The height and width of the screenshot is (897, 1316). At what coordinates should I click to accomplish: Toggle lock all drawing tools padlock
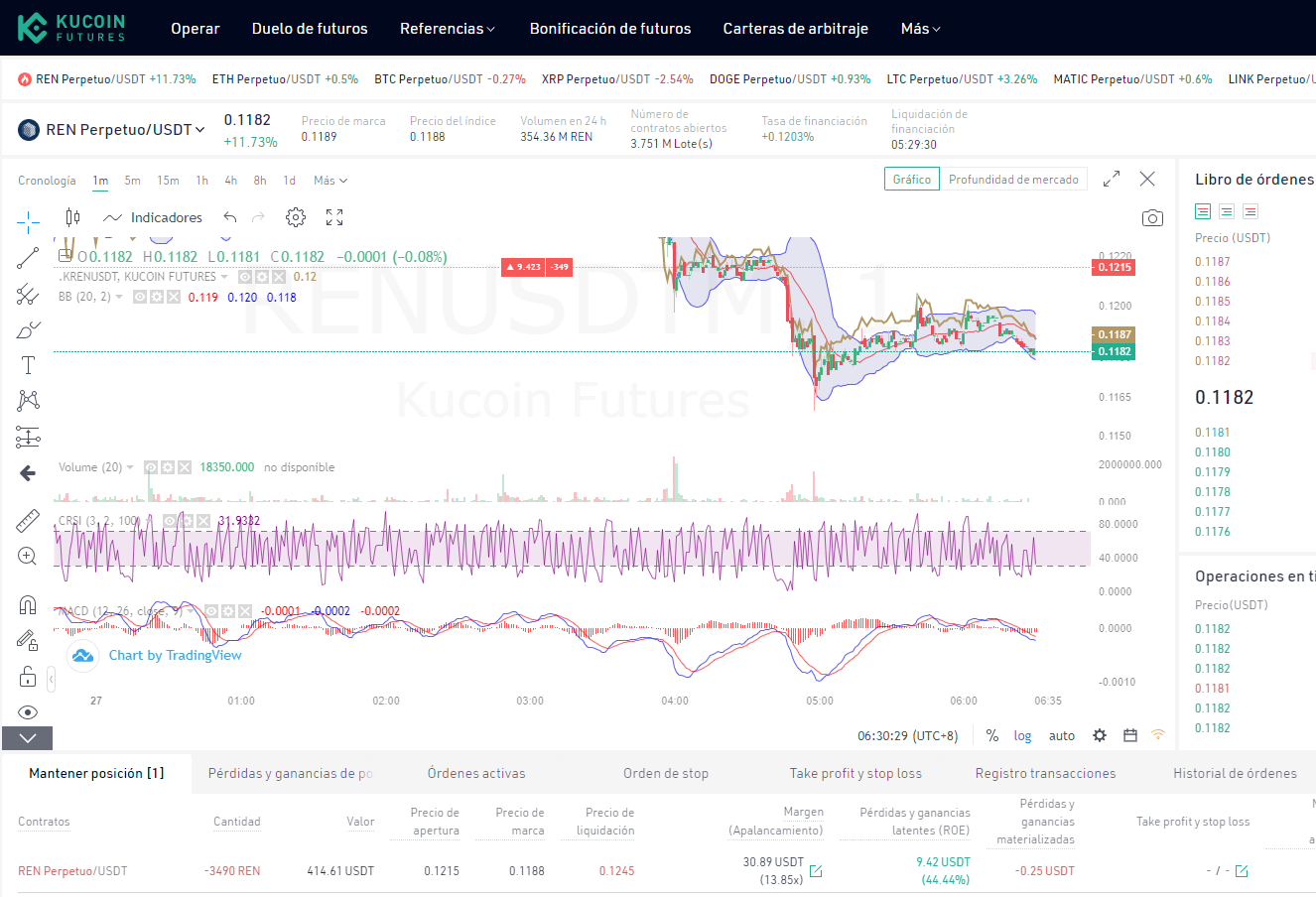click(28, 677)
